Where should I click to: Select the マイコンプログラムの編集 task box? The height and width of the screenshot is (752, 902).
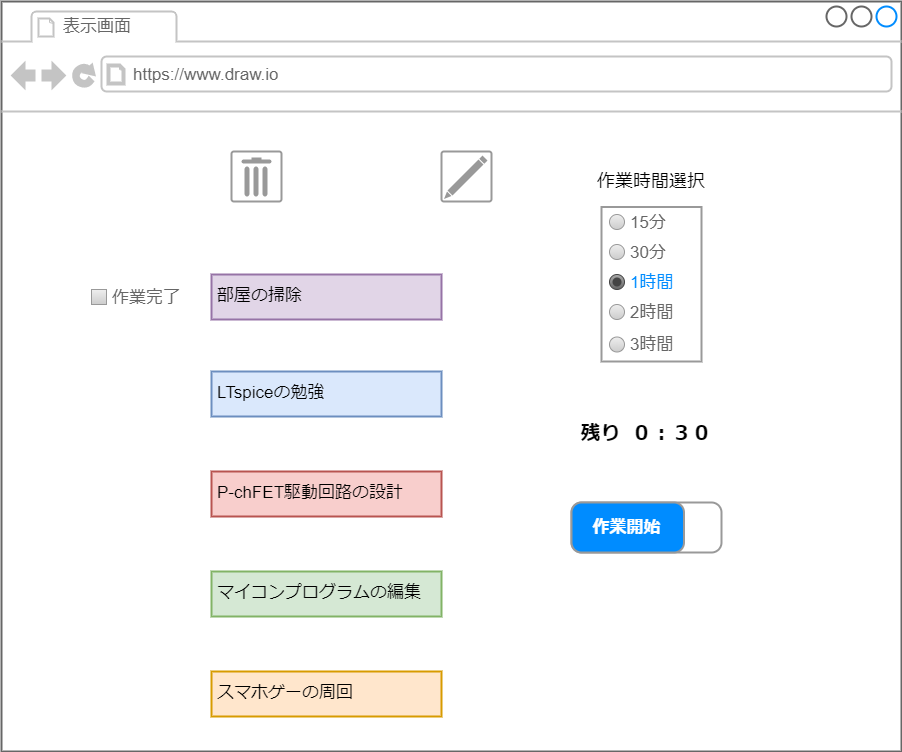tap(326, 594)
